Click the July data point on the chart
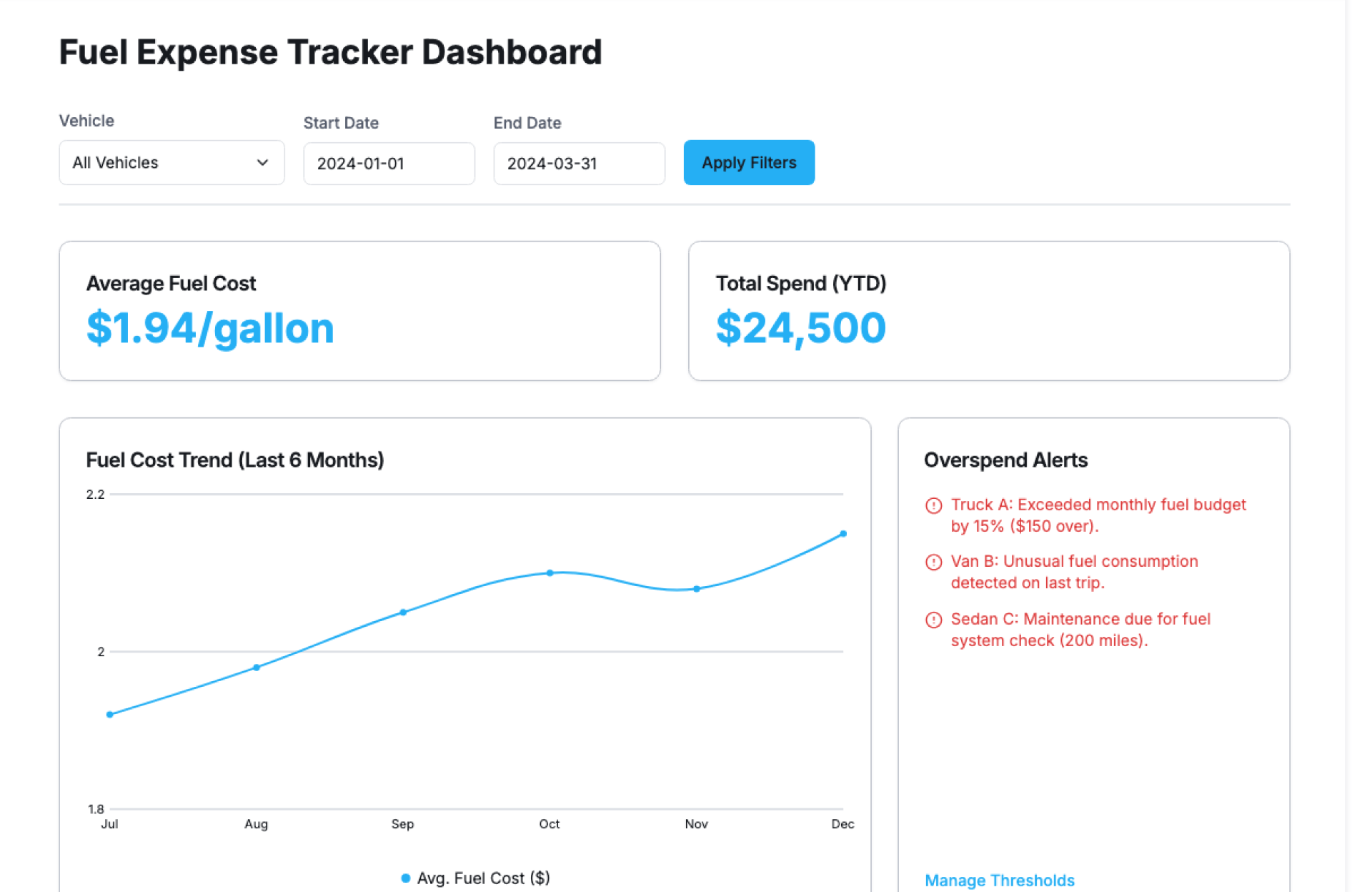The width and height of the screenshot is (1372, 892). [110, 714]
